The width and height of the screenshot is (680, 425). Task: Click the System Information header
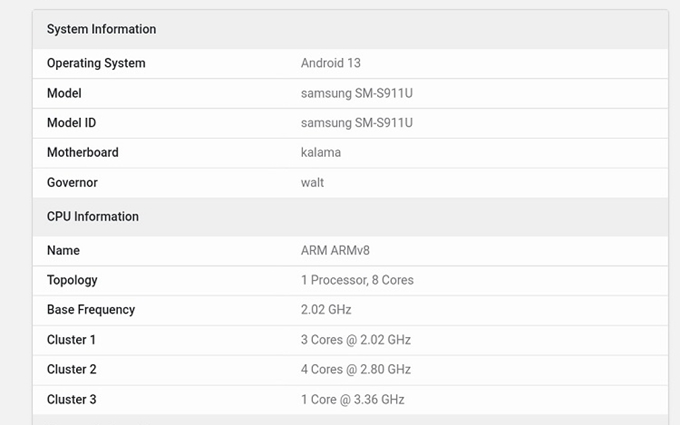tap(101, 30)
